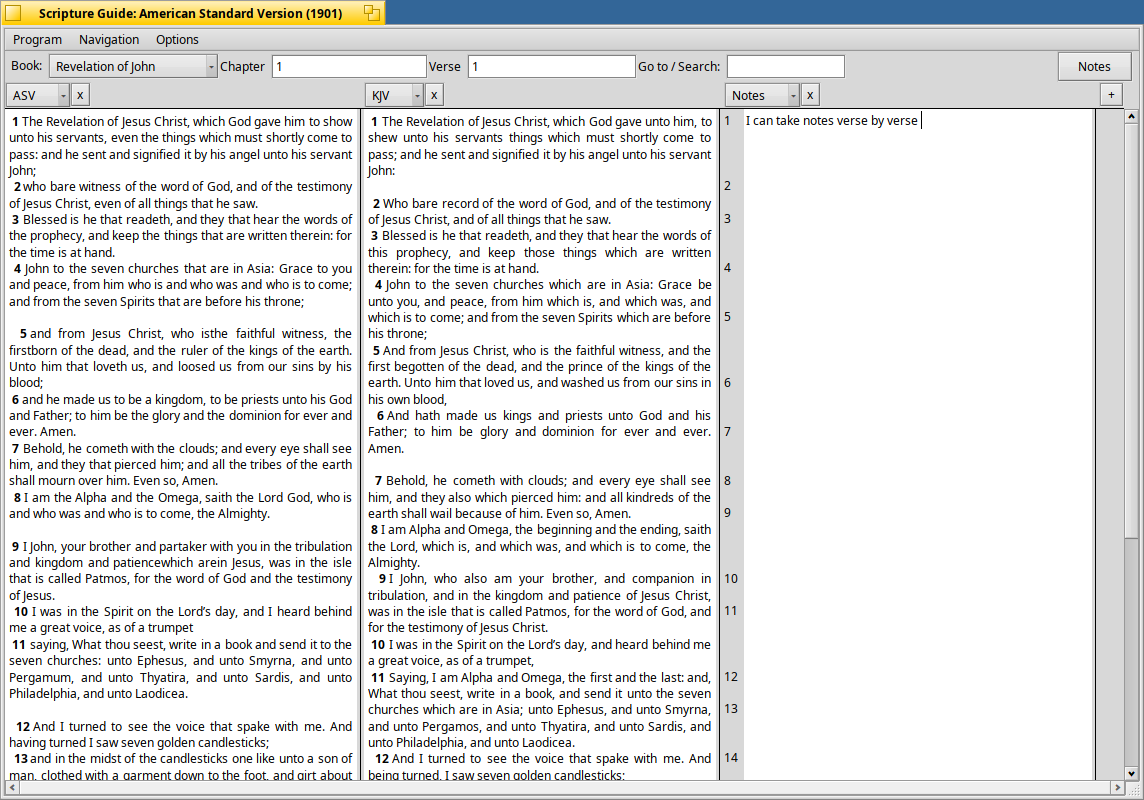
Task: Click KJV verse 11 'Saying, I am Alpha and Omega'
Action: click(540, 710)
